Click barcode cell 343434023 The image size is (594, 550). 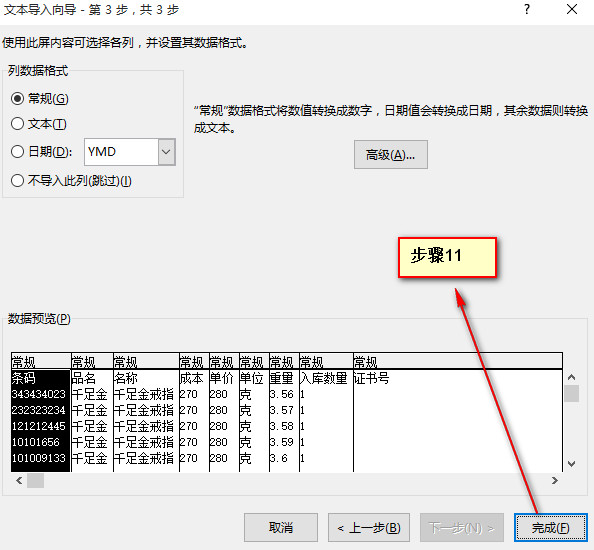(x=39, y=394)
